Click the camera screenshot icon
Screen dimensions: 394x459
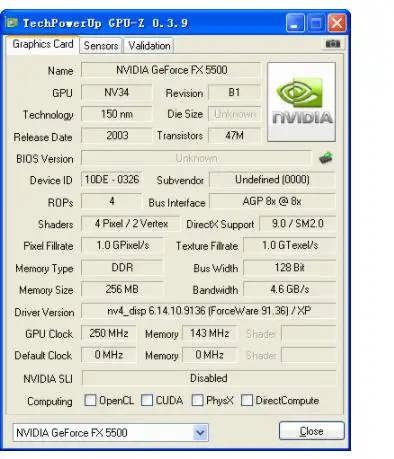332,44
